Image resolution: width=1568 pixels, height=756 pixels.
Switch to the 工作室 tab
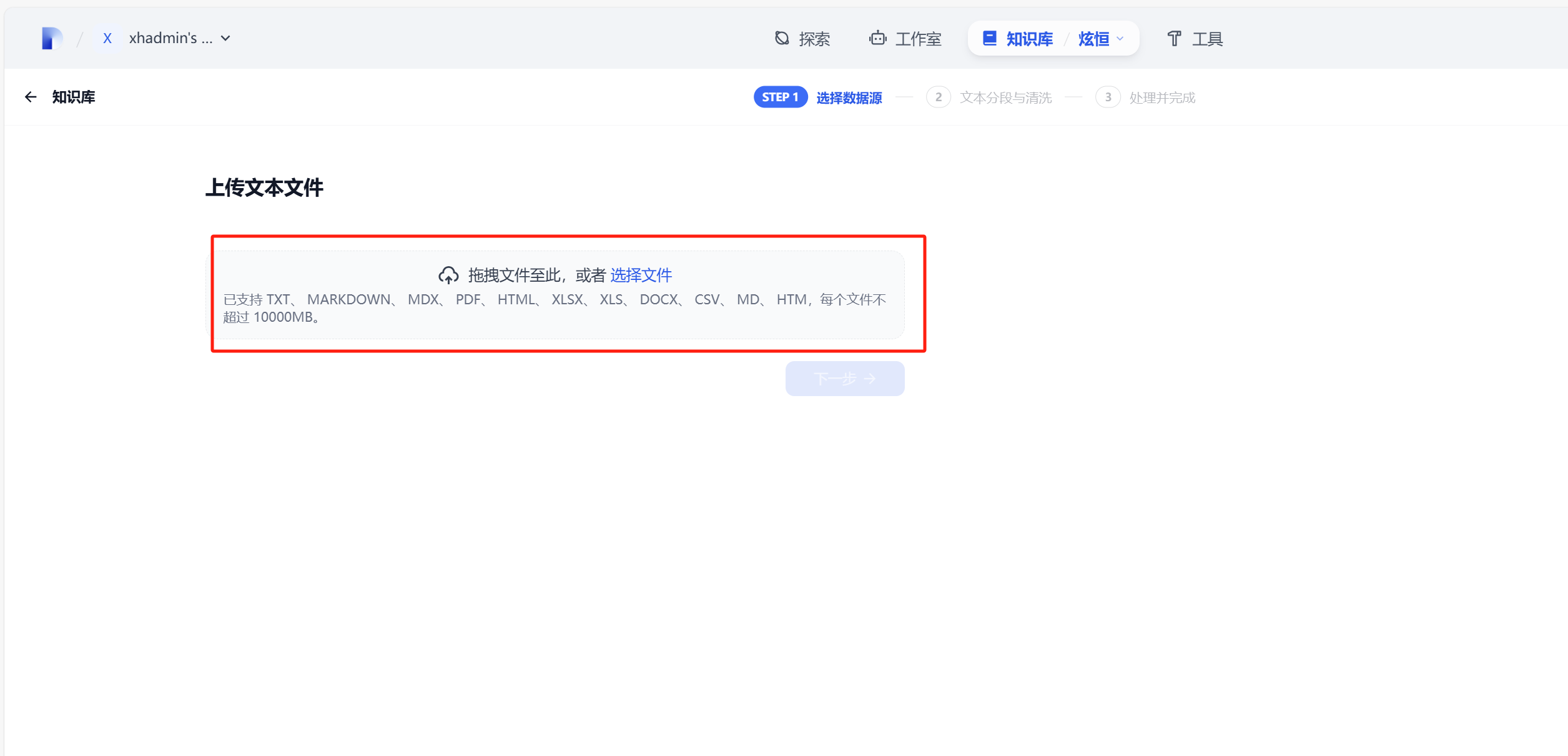pyautogui.click(x=917, y=39)
